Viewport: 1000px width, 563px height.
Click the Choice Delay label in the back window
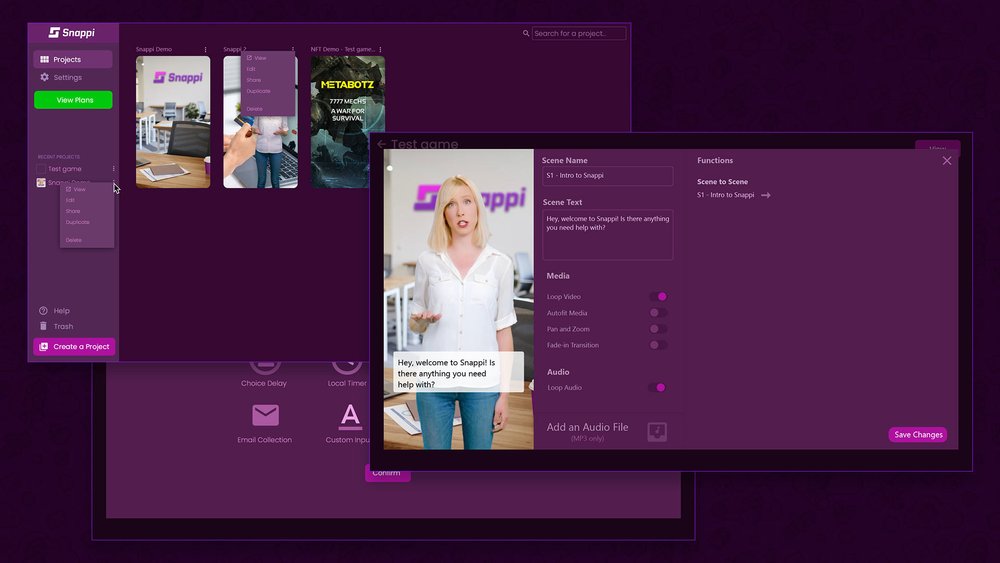(x=263, y=383)
